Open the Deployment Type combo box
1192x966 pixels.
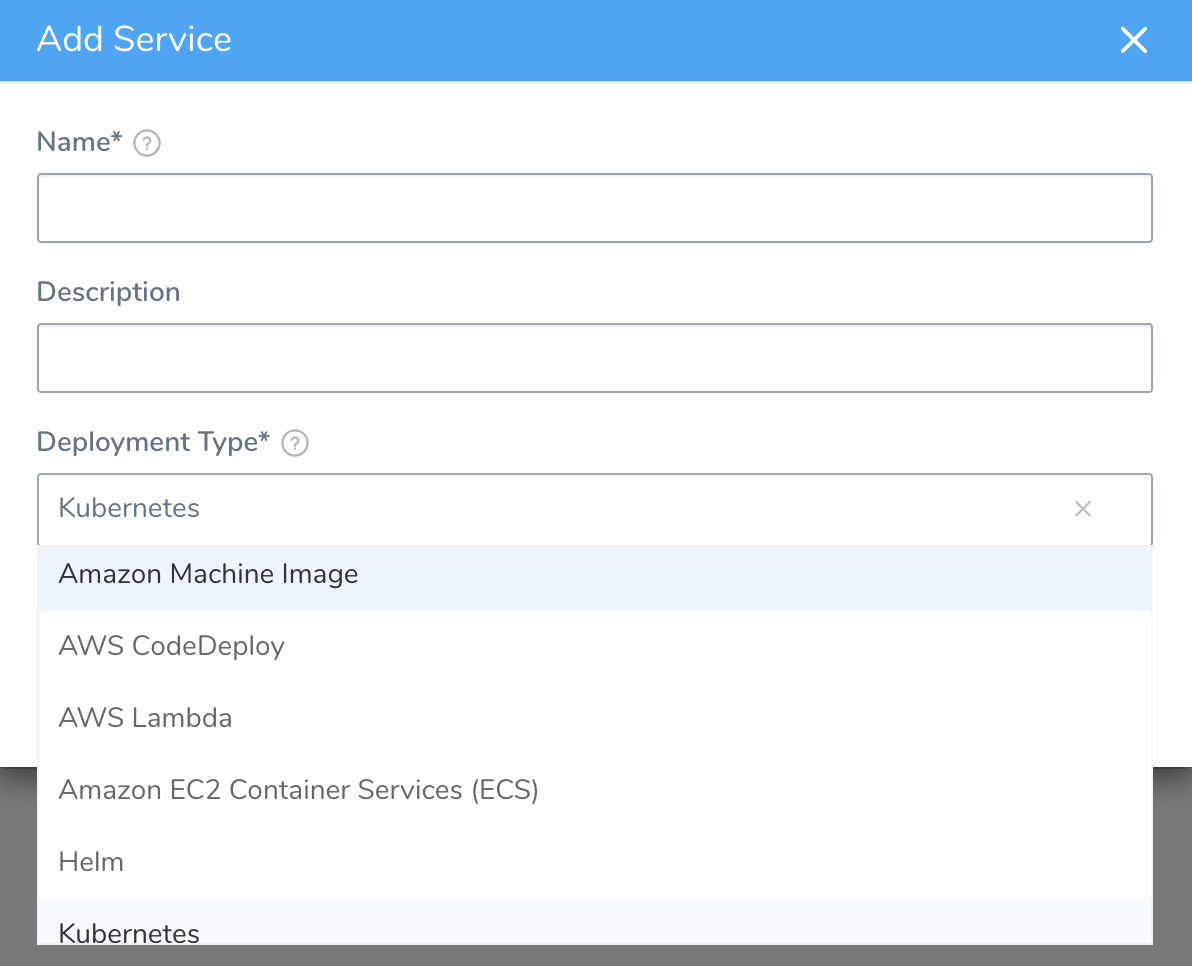coord(594,508)
